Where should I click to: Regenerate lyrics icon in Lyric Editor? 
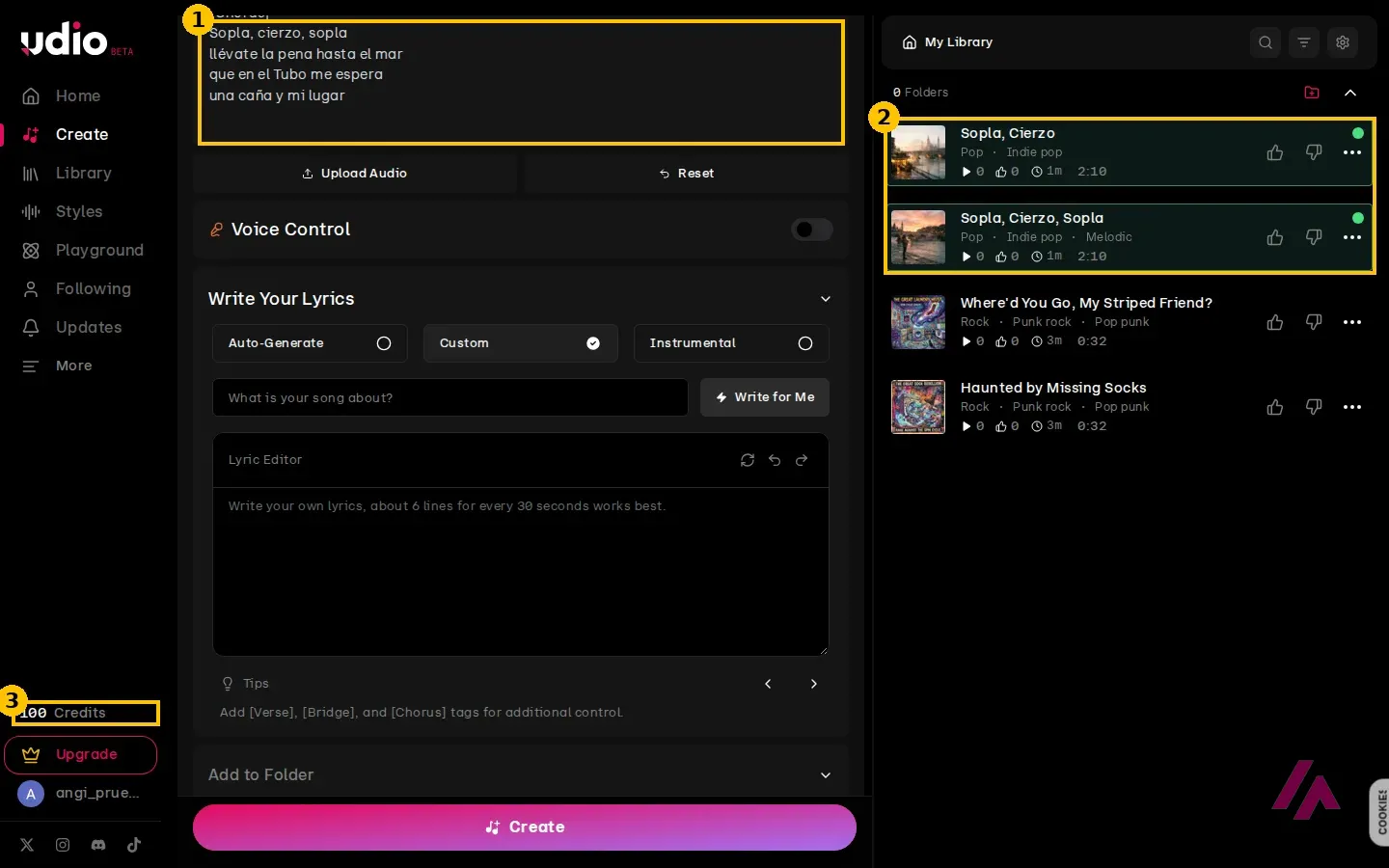pyautogui.click(x=748, y=460)
